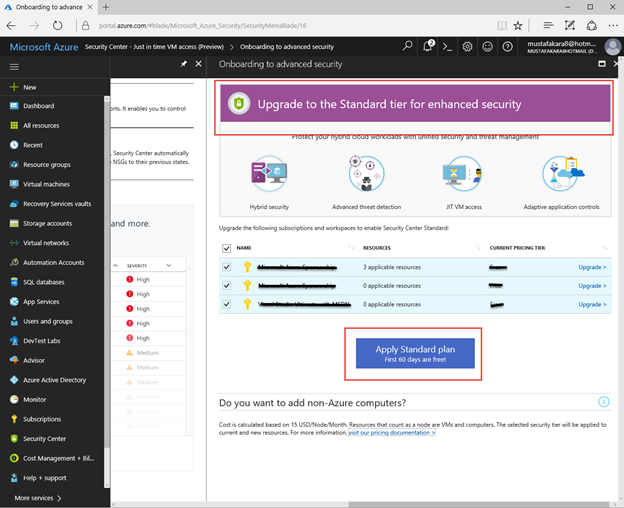Click Upgrade link in the third subscription row

592,304
